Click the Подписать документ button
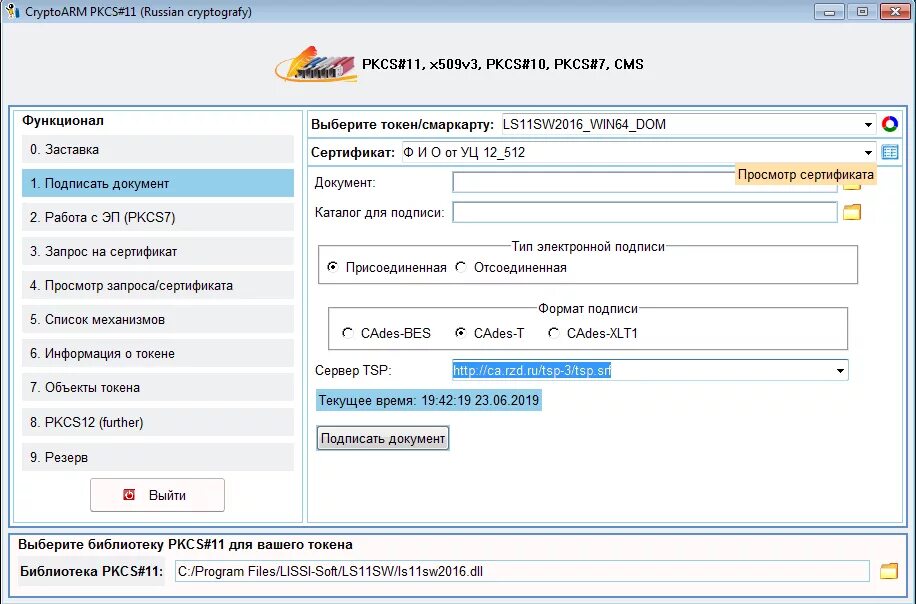Viewport: 916px width, 604px height. (383, 438)
